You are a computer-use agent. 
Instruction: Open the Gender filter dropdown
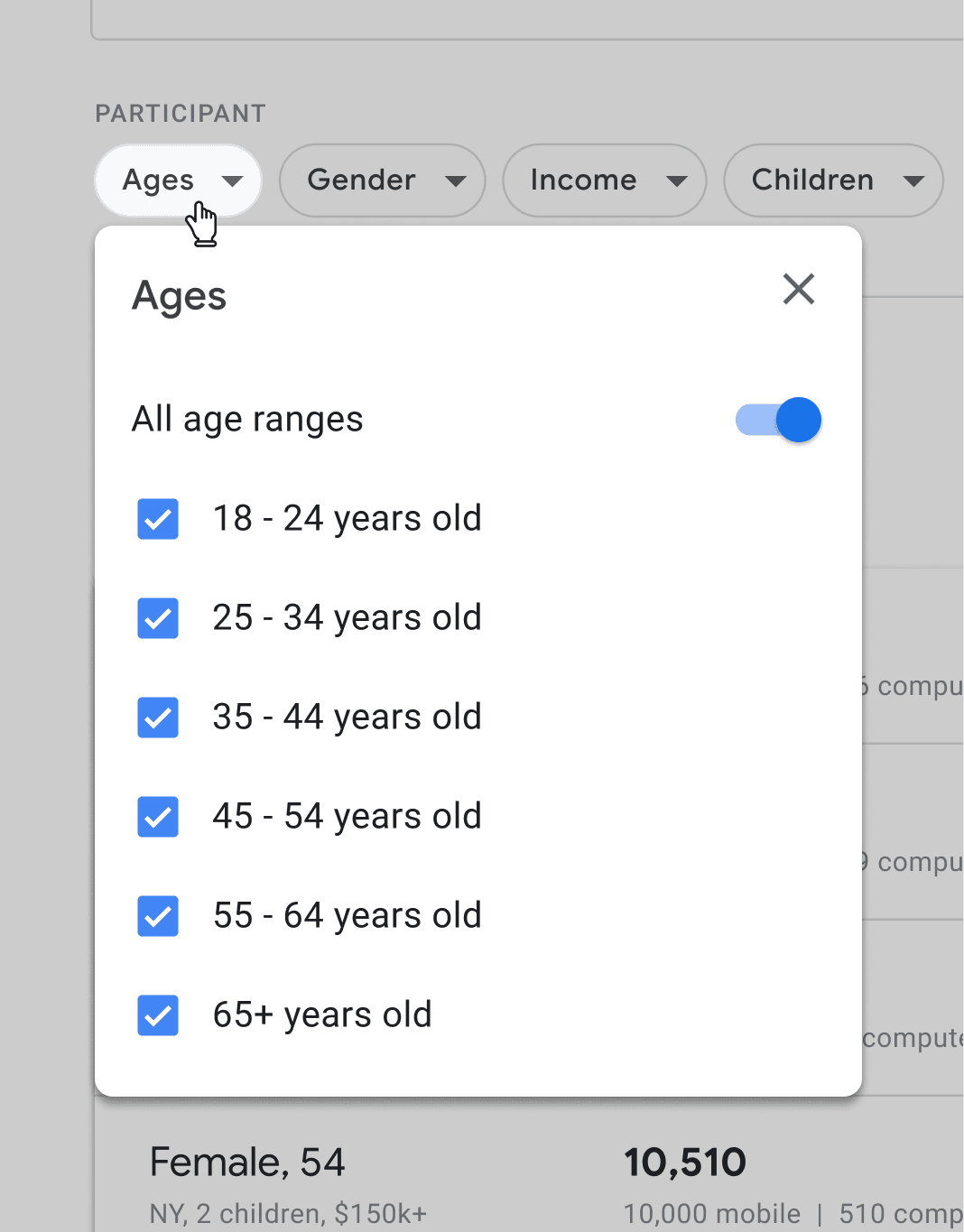tap(381, 181)
